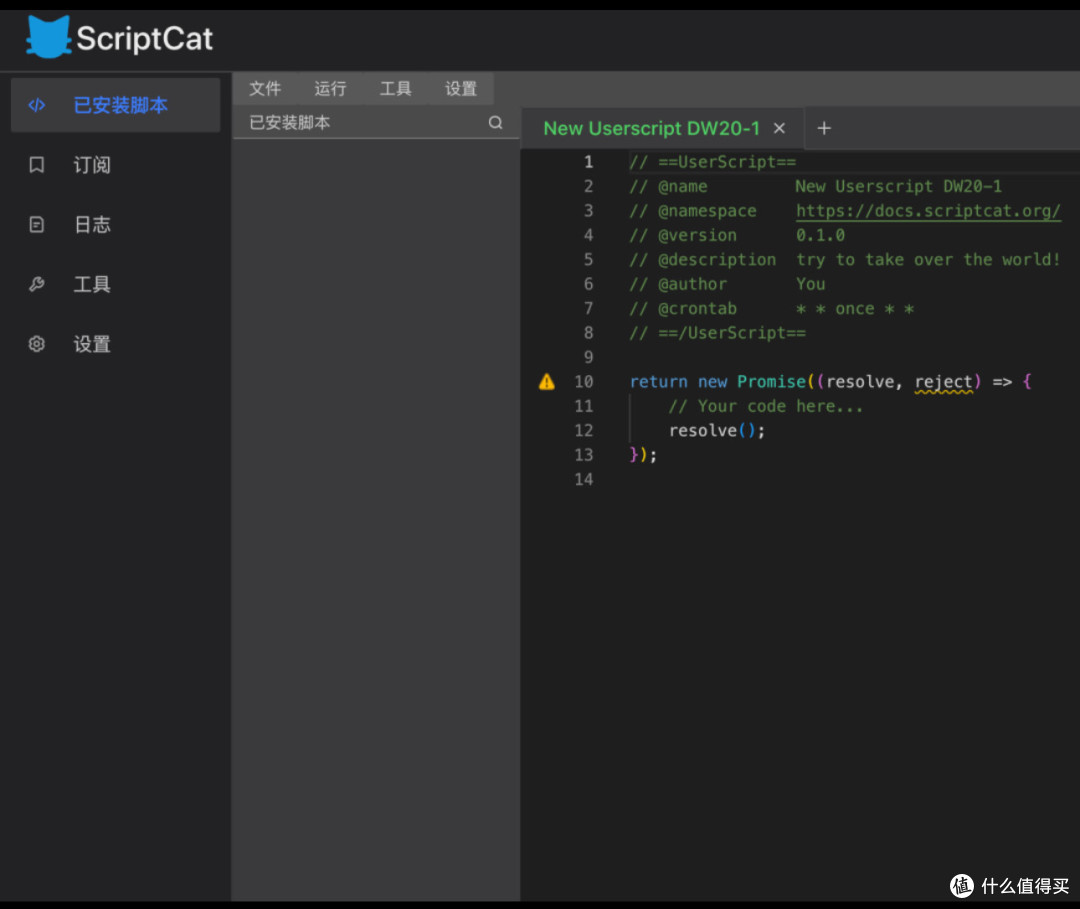Click line number 1 in the gutter

pyautogui.click(x=588, y=162)
